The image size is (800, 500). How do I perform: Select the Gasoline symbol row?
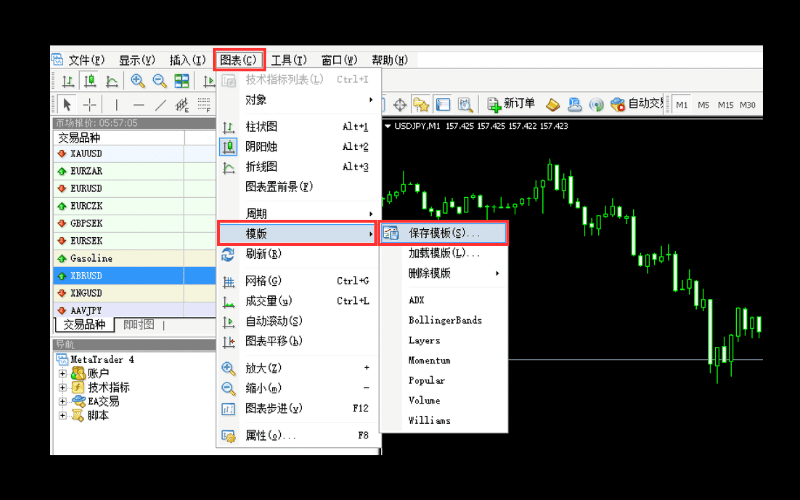coord(135,259)
